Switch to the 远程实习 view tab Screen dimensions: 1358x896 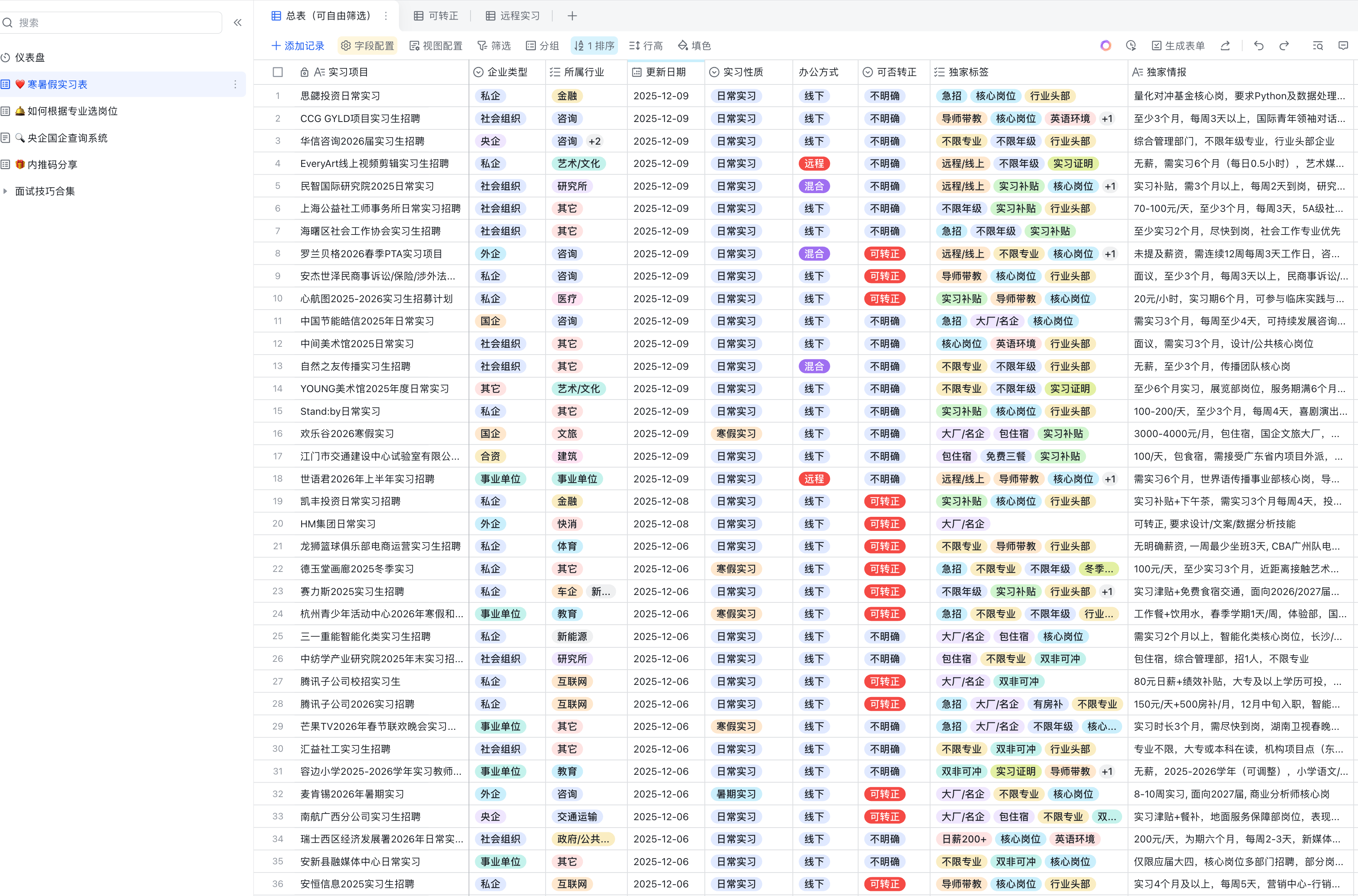pos(513,16)
